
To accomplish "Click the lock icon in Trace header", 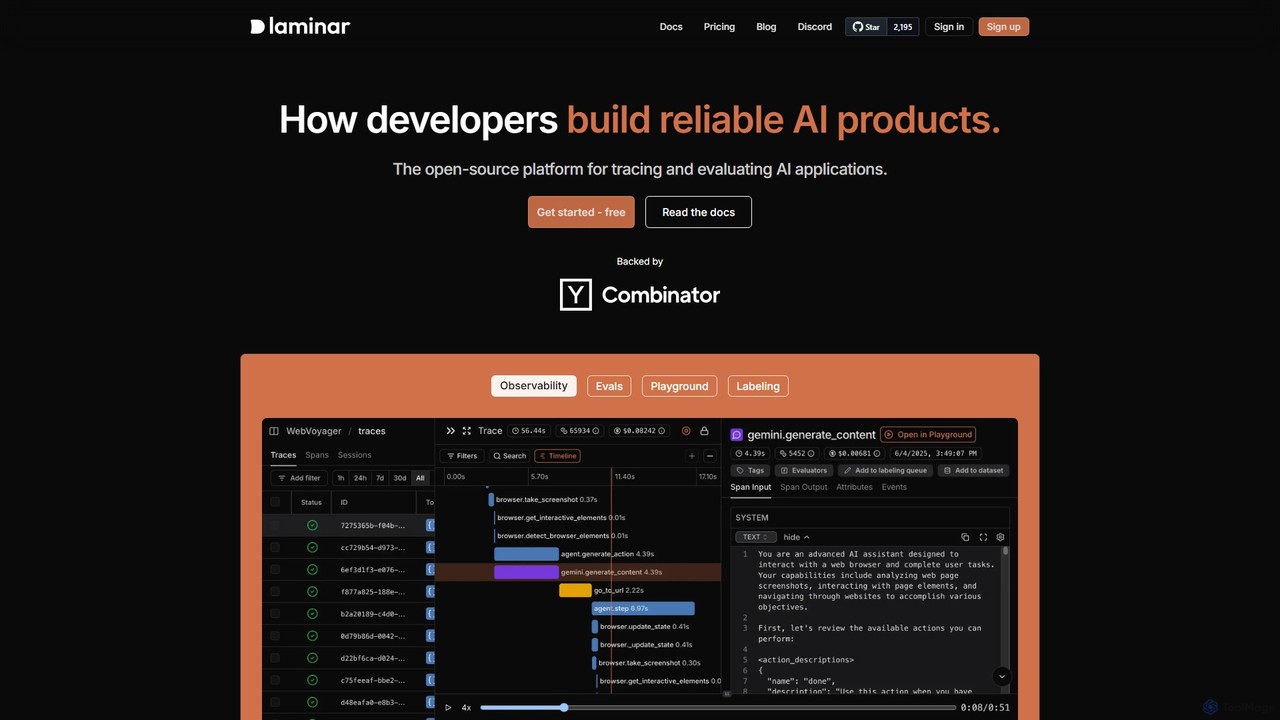I will click(704, 431).
